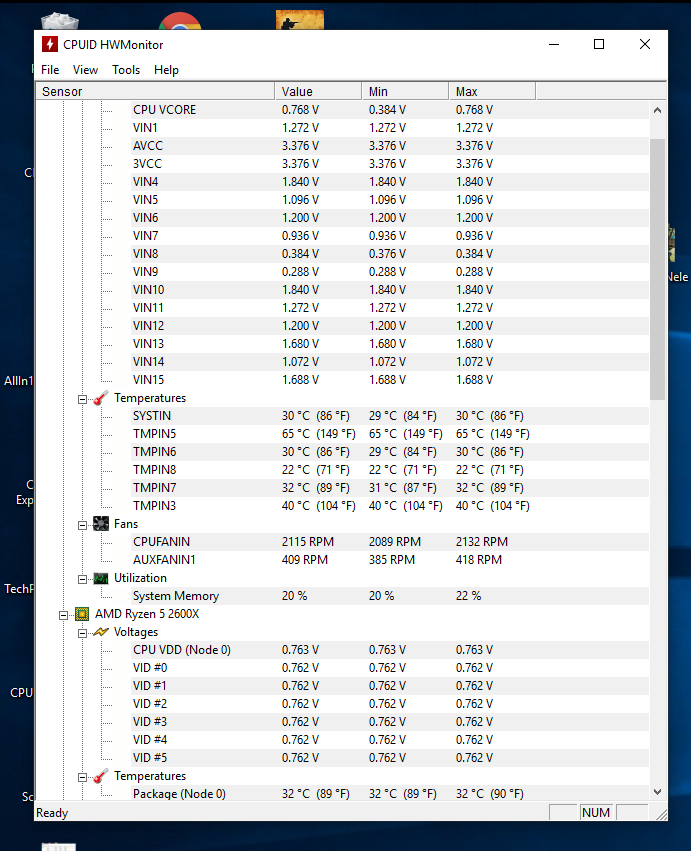Select the VIN7 row

pos(390,236)
